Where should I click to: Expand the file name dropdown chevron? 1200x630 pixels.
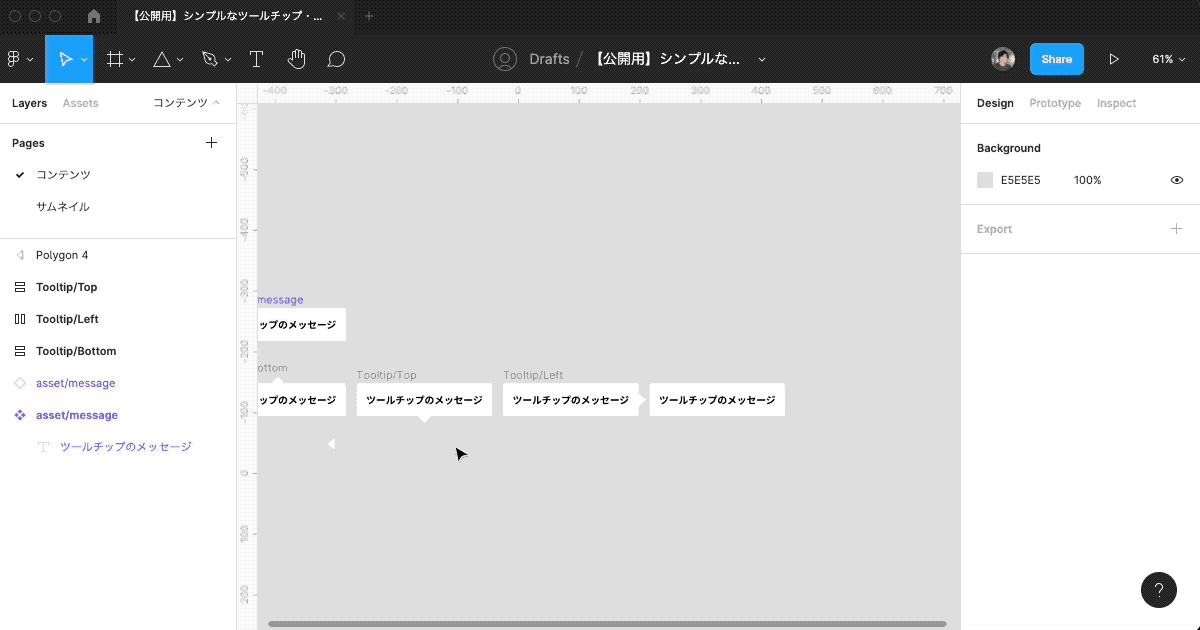click(762, 59)
